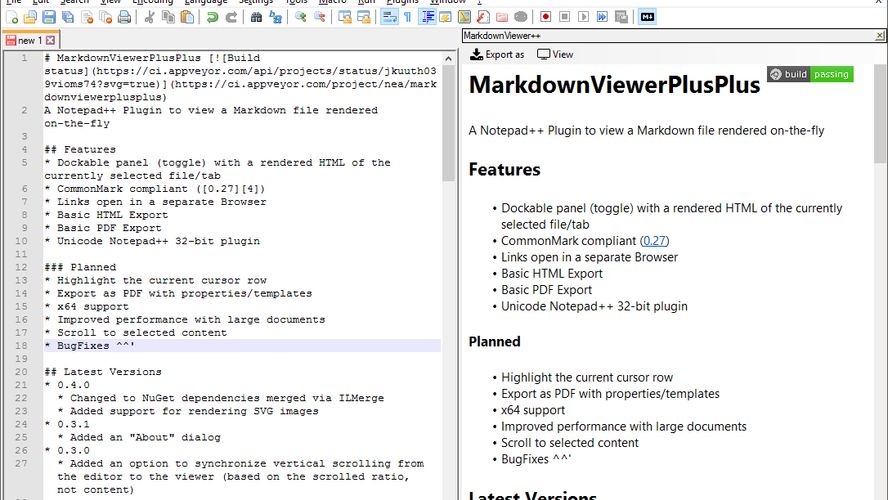
Task: Copy selection with the Copy icon
Action: pos(168,17)
